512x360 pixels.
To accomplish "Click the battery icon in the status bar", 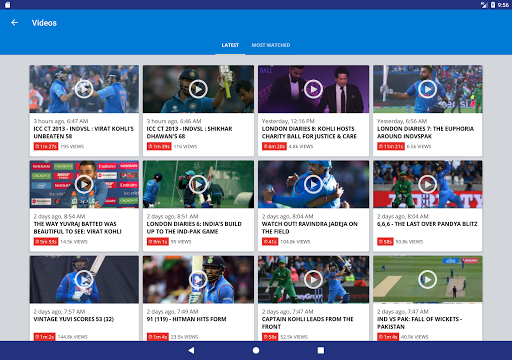I will 493,5.
